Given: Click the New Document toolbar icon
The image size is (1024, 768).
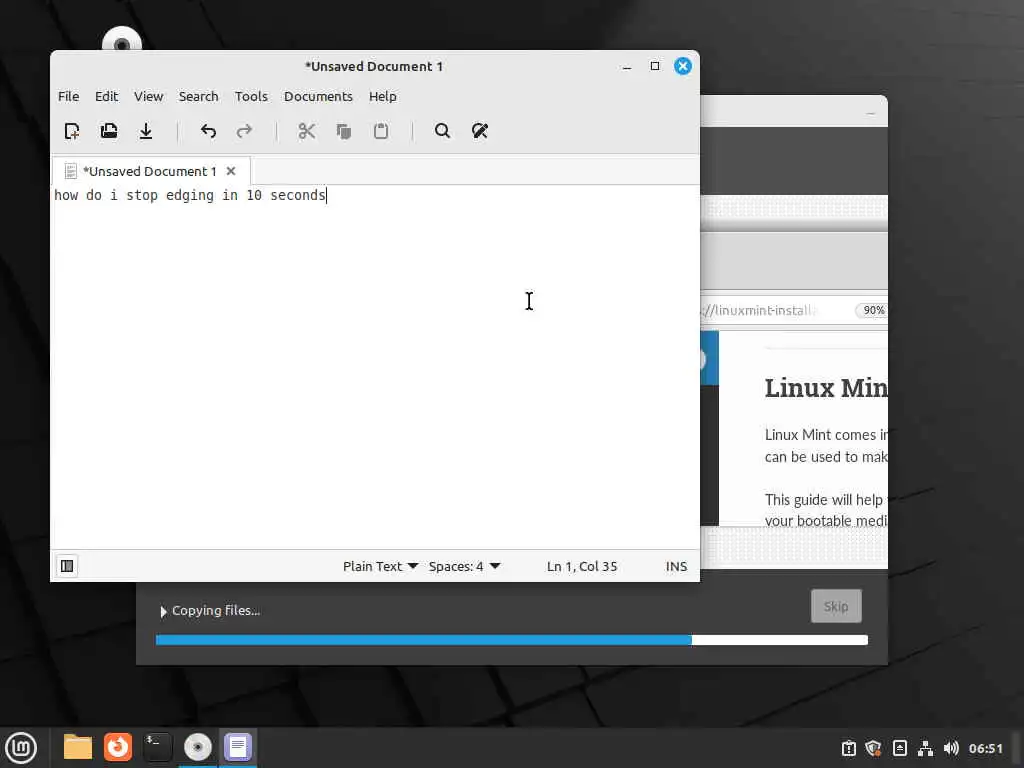Looking at the screenshot, I should (x=72, y=131).
